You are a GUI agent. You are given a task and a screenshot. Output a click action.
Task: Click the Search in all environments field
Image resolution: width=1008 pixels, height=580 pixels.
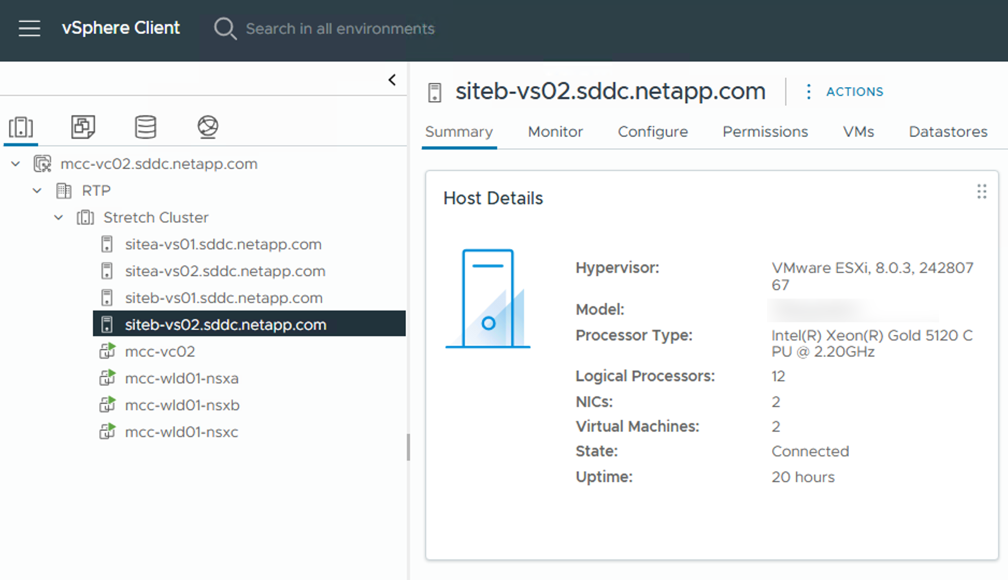pyautogui.click(x=340, y=28)
